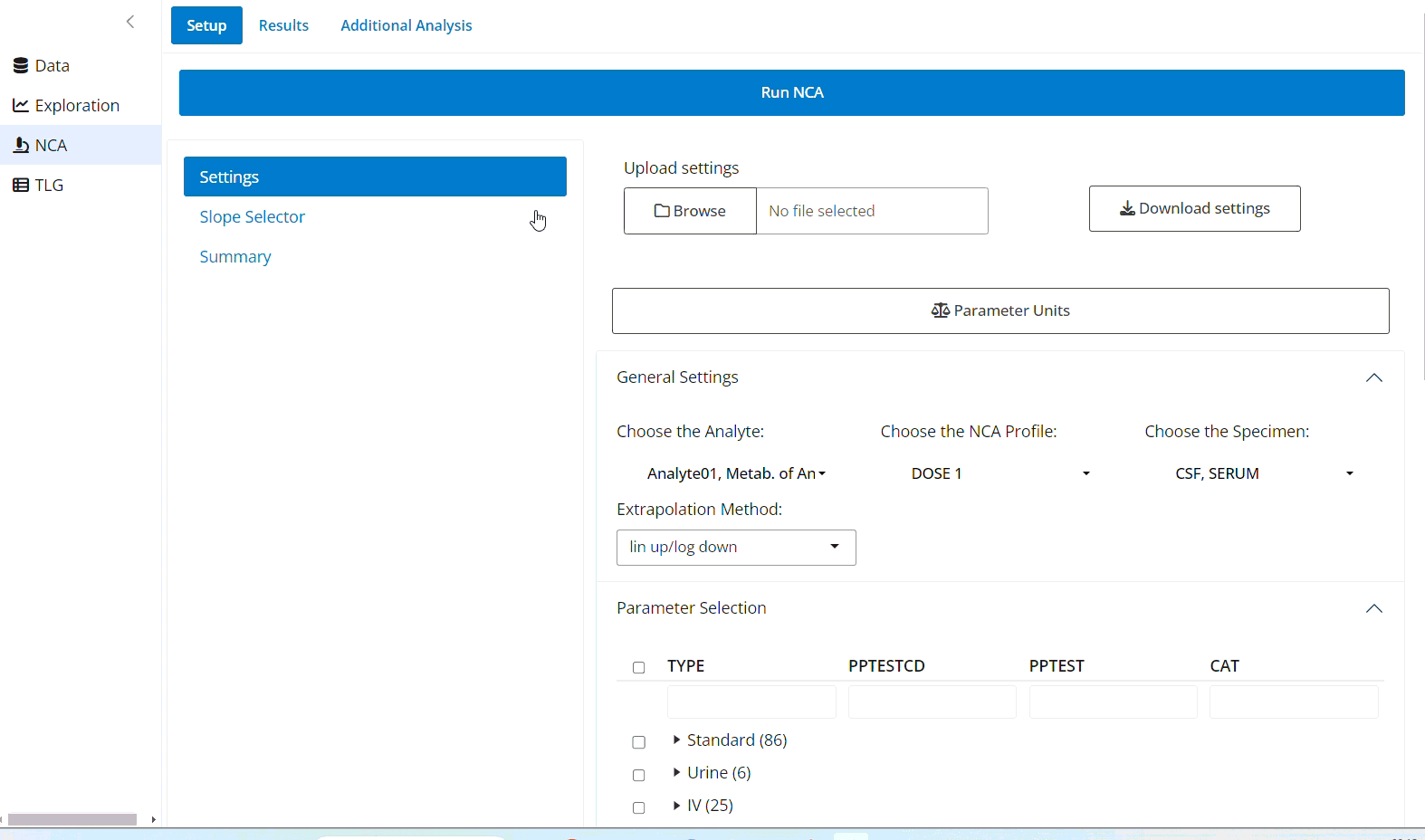Image resolution: width=1425 pixels, height=840 pixels.
Task: Switch to the Additional Analysis tab
Action: click(x=406, y=25)
